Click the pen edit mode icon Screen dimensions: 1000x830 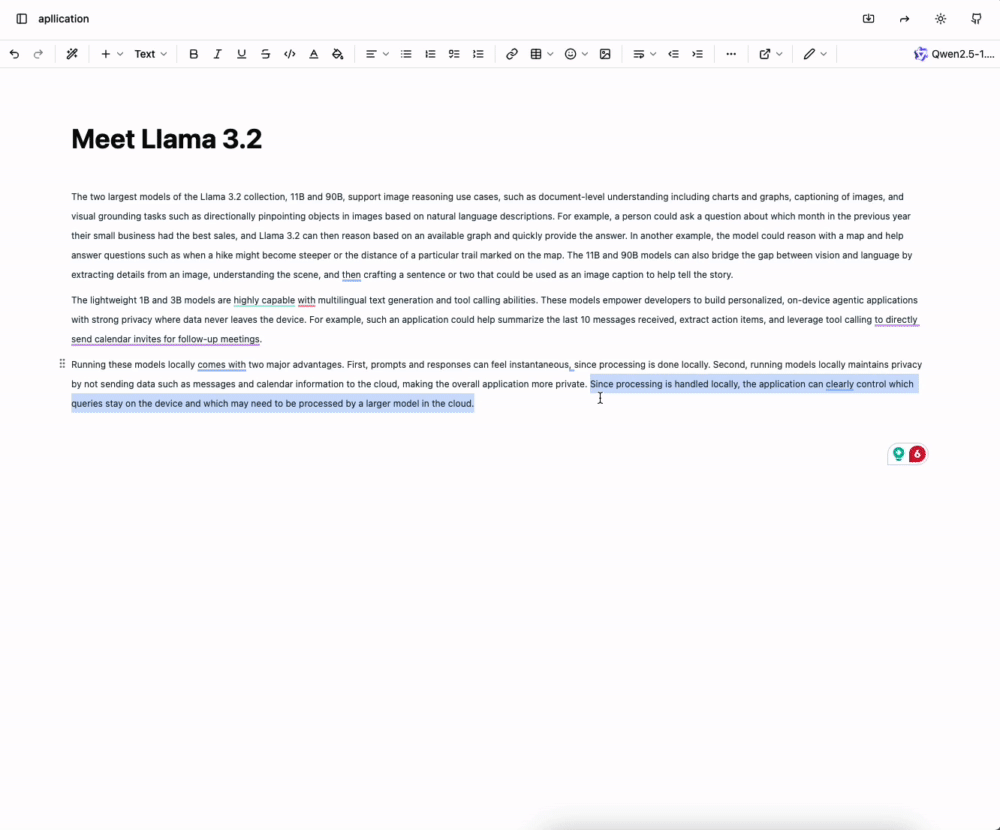coord(809,54)
